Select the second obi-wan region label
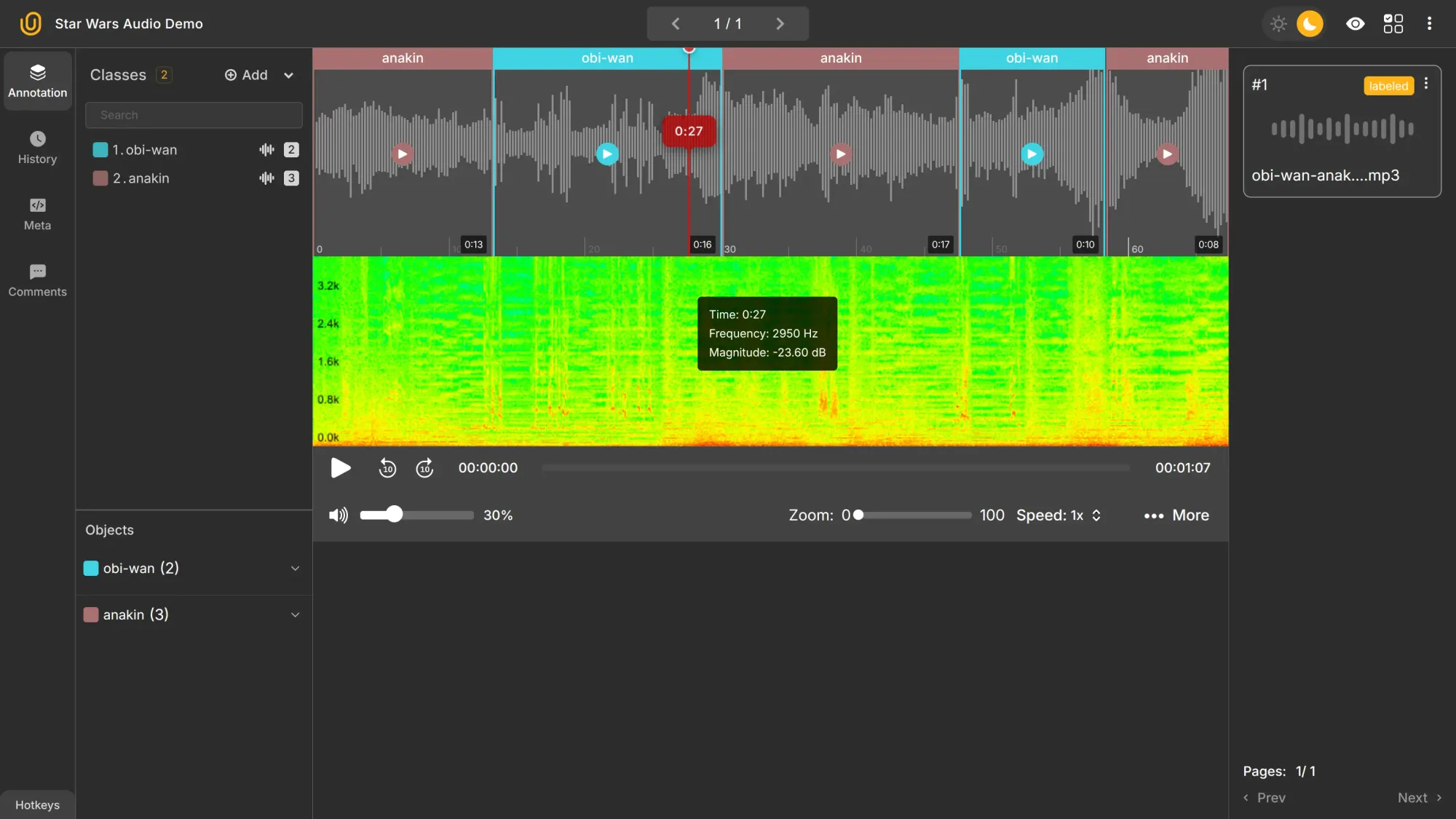This screenshot has width=1456, height=819. (x=1032, y=58)
